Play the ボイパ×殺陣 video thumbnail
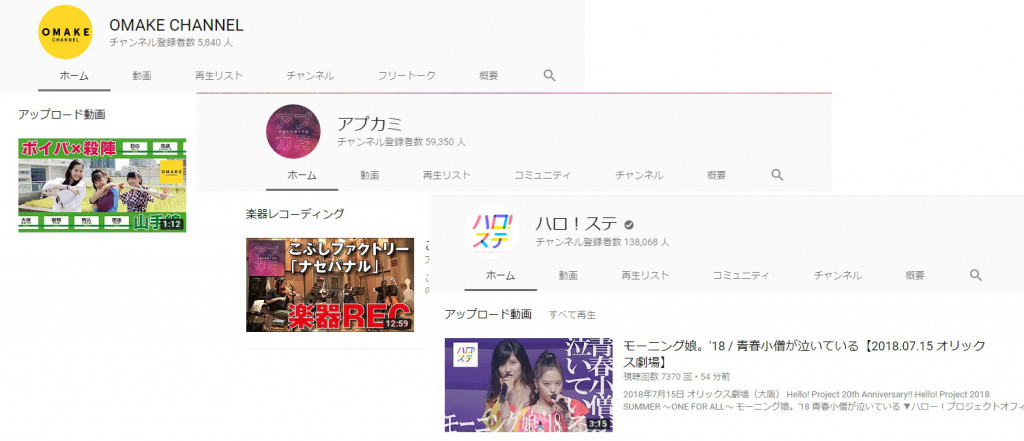Screen dimensions: 1024x441 click(x=102, y=185)
